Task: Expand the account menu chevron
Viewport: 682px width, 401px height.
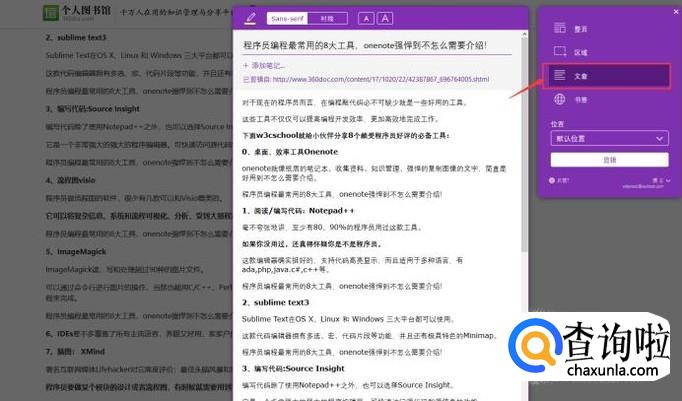Action: [667, 179]
